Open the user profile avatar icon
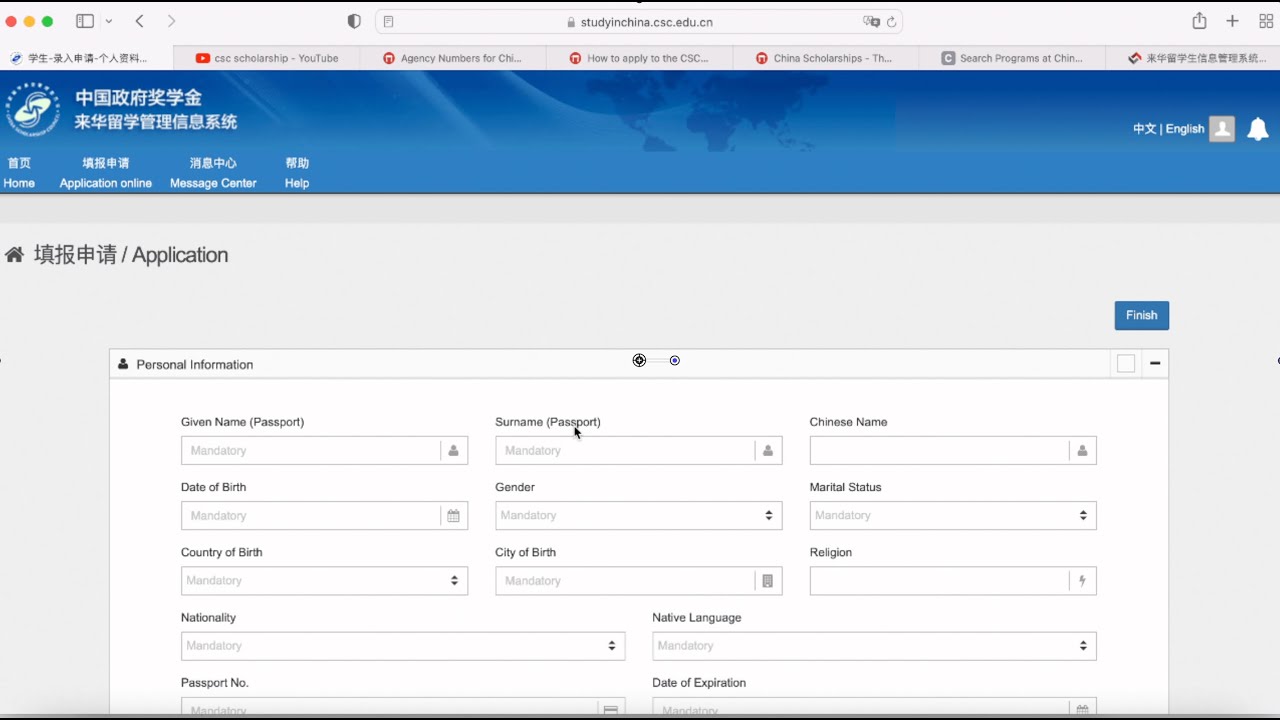The image size is (1280, 720). [1222, 128]
